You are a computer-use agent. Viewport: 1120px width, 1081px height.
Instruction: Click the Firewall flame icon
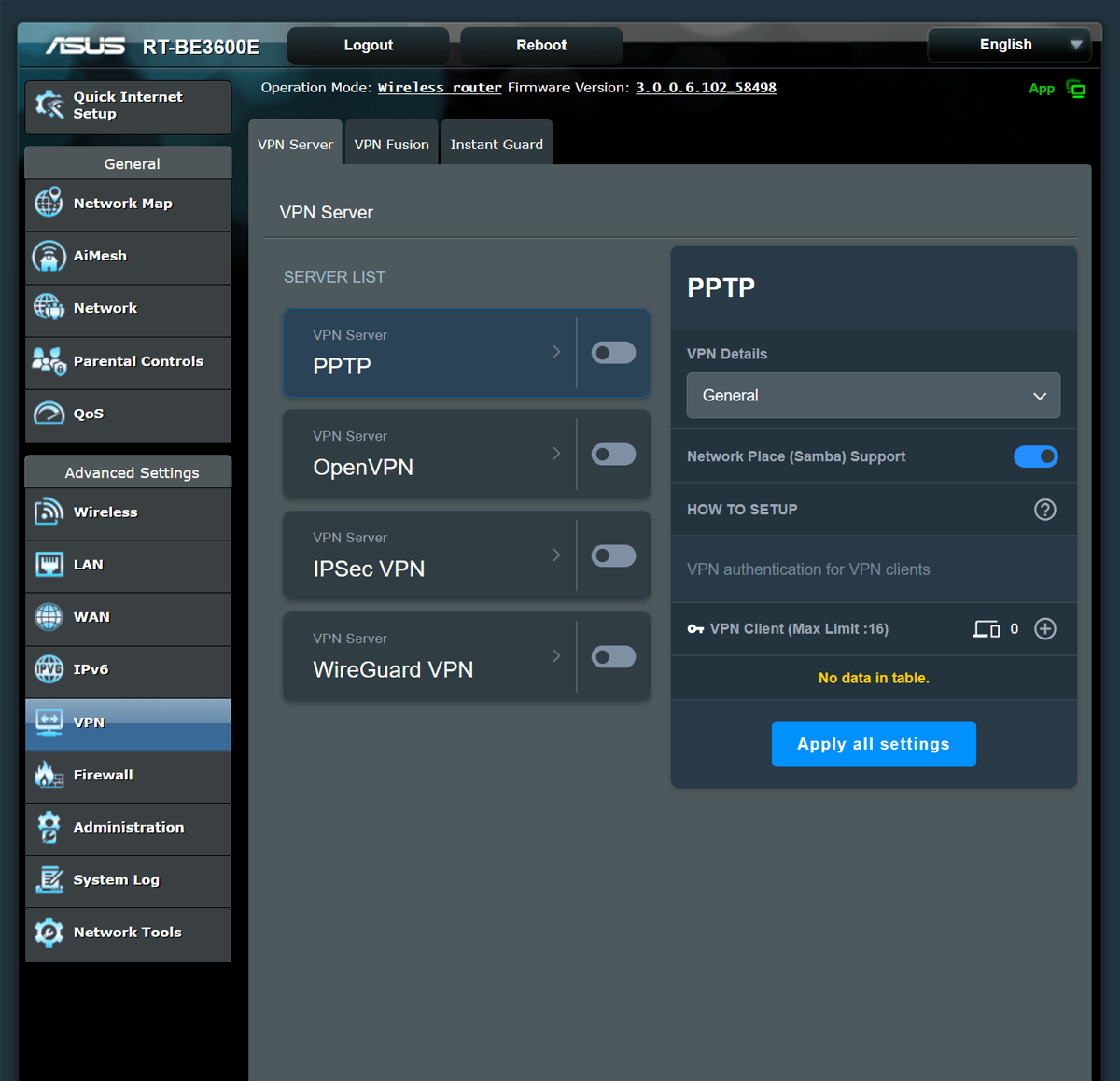point(49,775)
